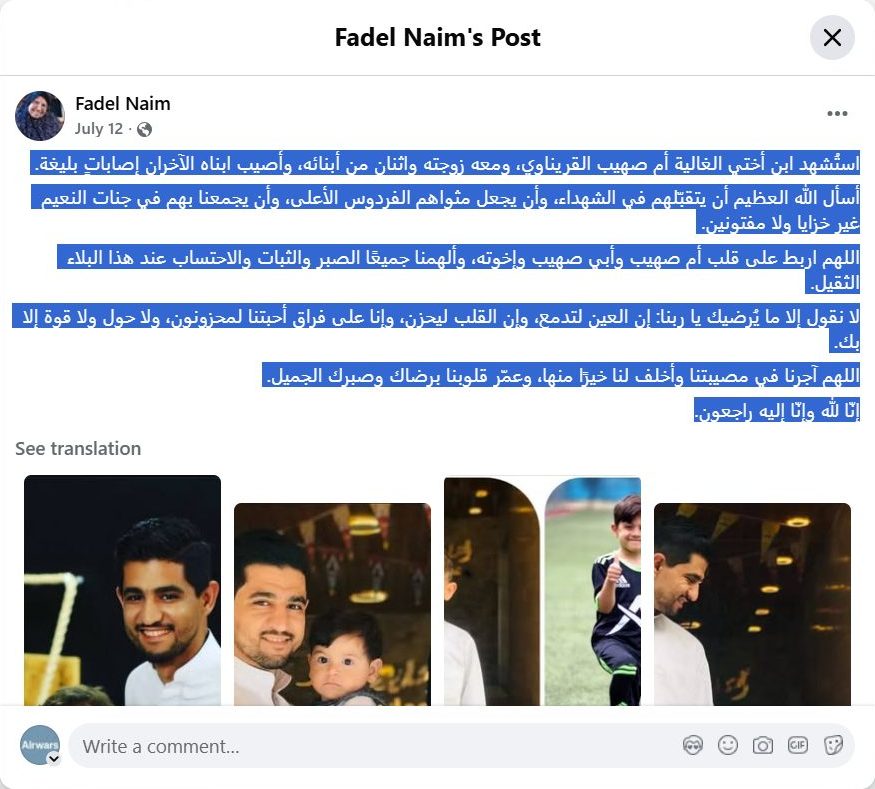
Task: Open the emoji picker in comment box
Action: point(728,745)
